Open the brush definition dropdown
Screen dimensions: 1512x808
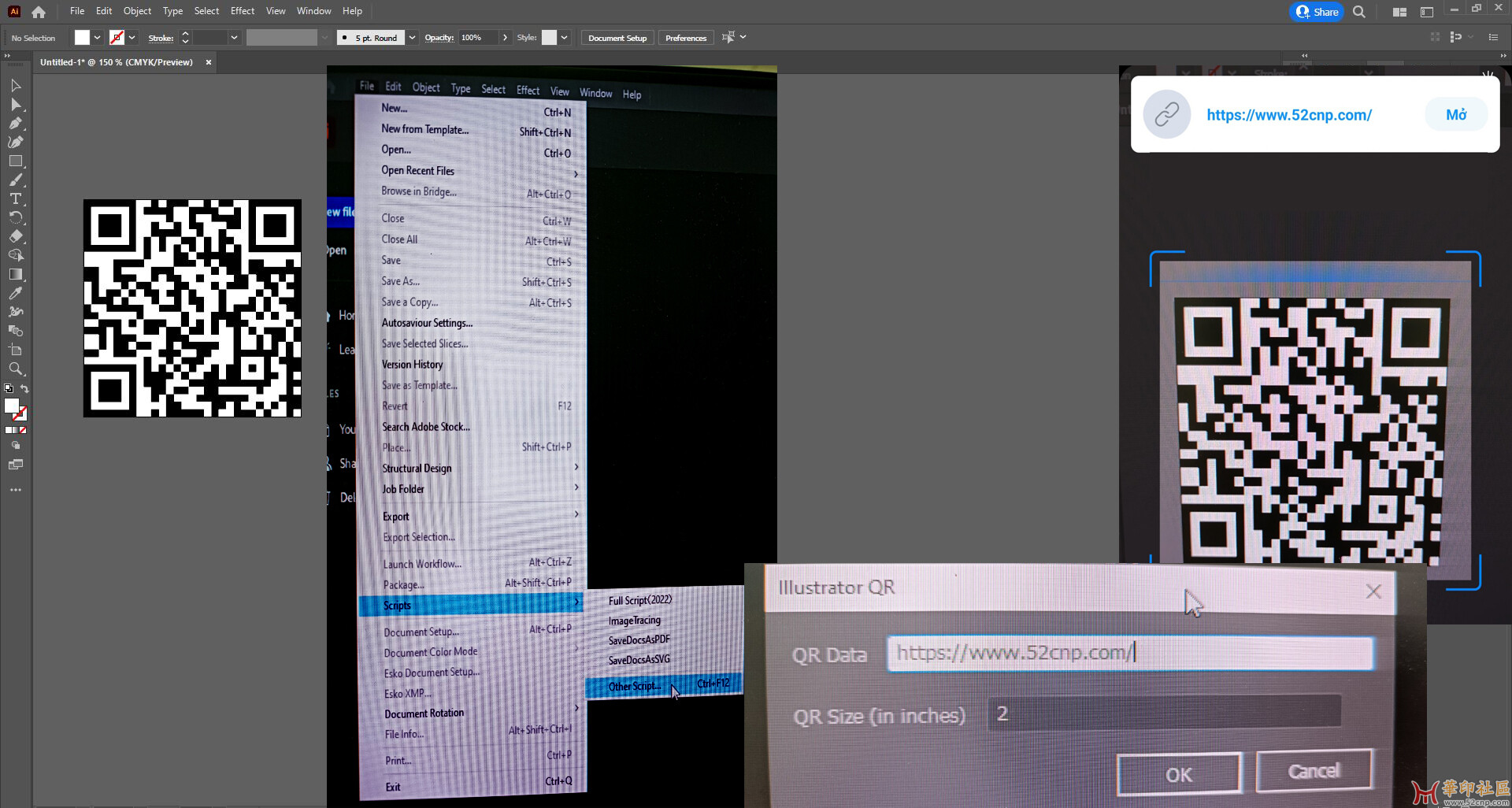[412, 38]
